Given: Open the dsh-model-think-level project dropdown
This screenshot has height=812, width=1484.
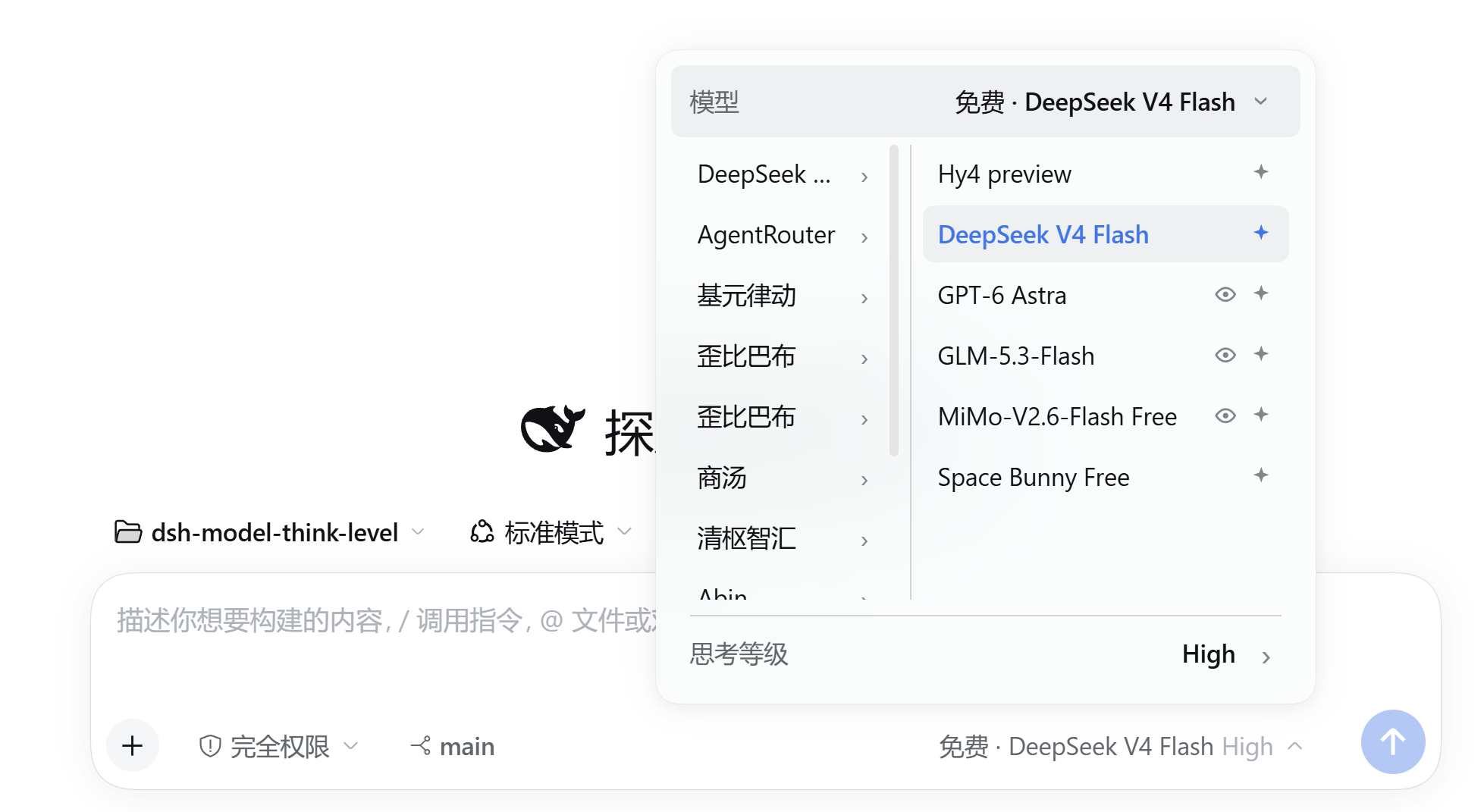Looking at the screenshot, I should pyautogui.click(x=270, y=532).
